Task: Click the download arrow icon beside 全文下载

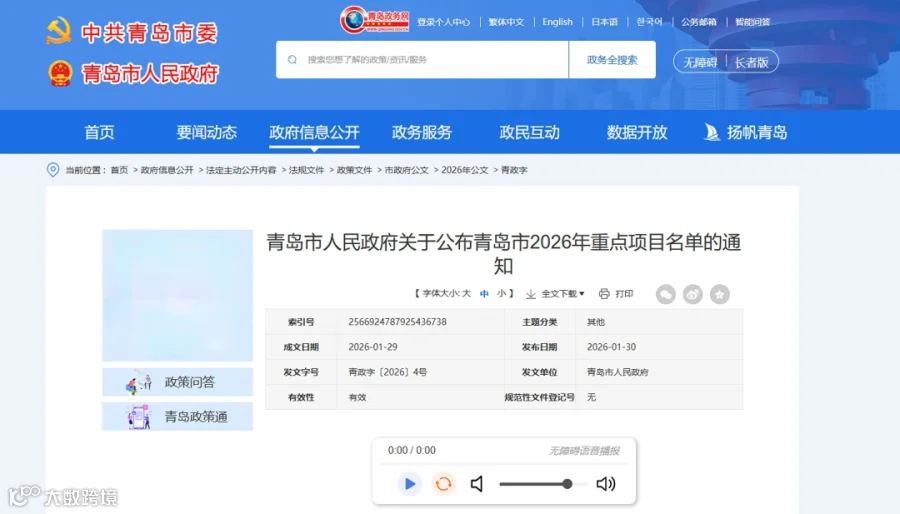Action: coord(531,294)
